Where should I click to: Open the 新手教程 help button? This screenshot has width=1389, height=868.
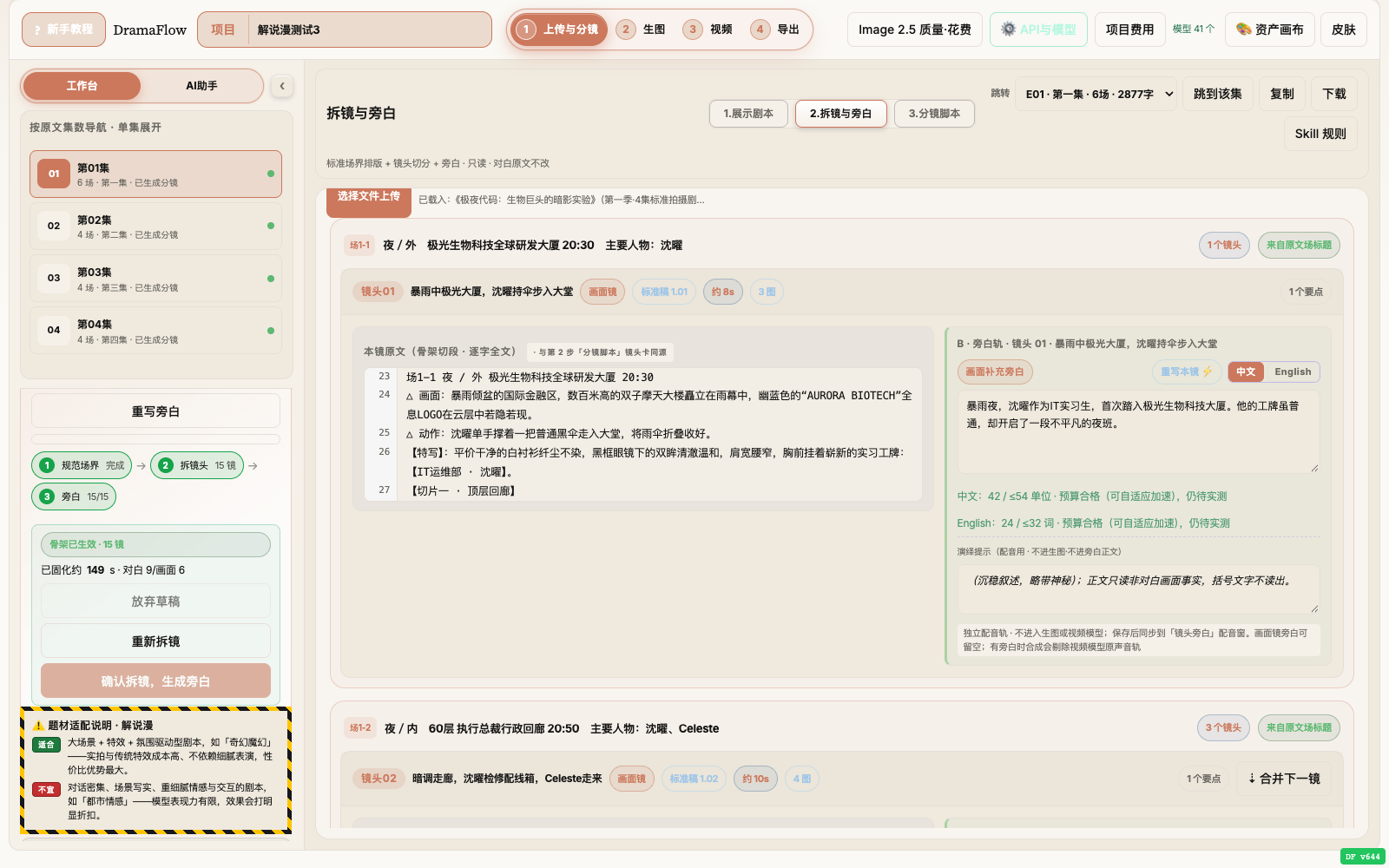63,30
